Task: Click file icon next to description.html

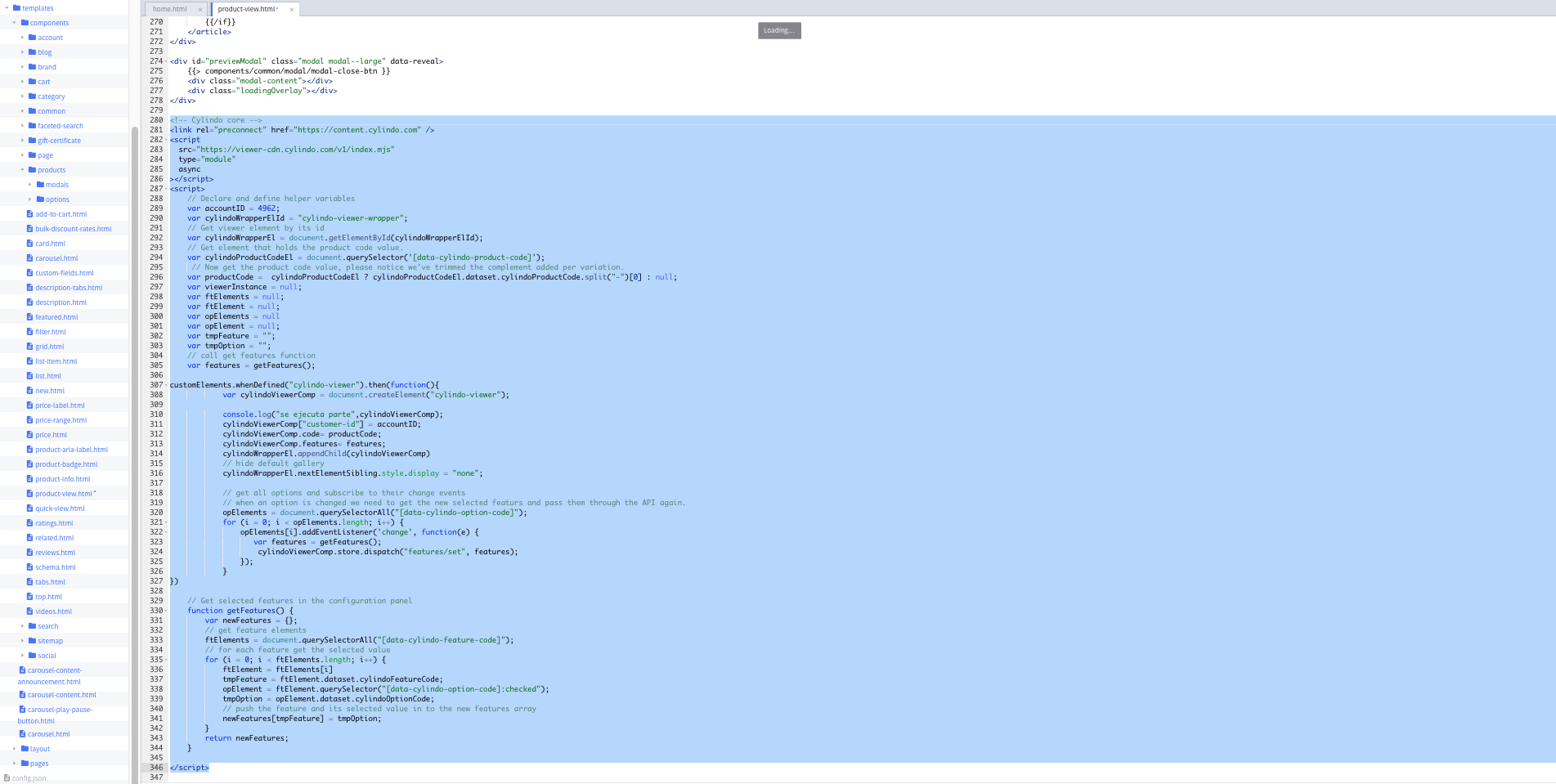Action: pos(29,302)
